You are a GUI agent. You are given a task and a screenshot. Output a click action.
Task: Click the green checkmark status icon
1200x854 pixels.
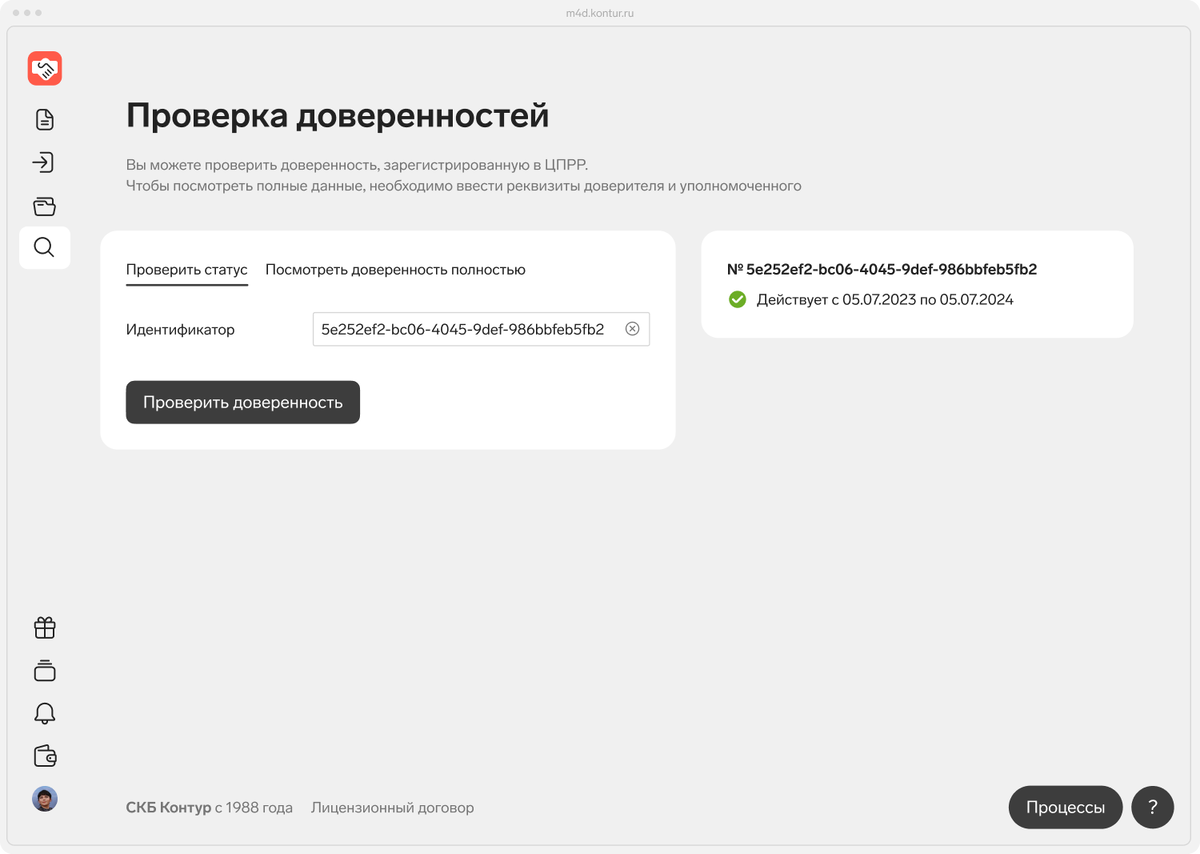click(737, 299)
